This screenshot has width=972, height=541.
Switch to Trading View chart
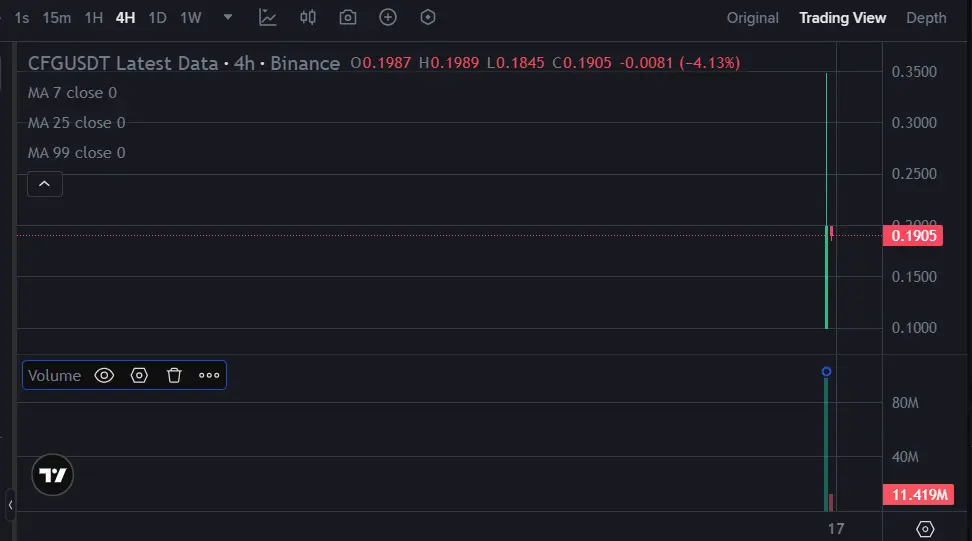[x=842, y=18]
